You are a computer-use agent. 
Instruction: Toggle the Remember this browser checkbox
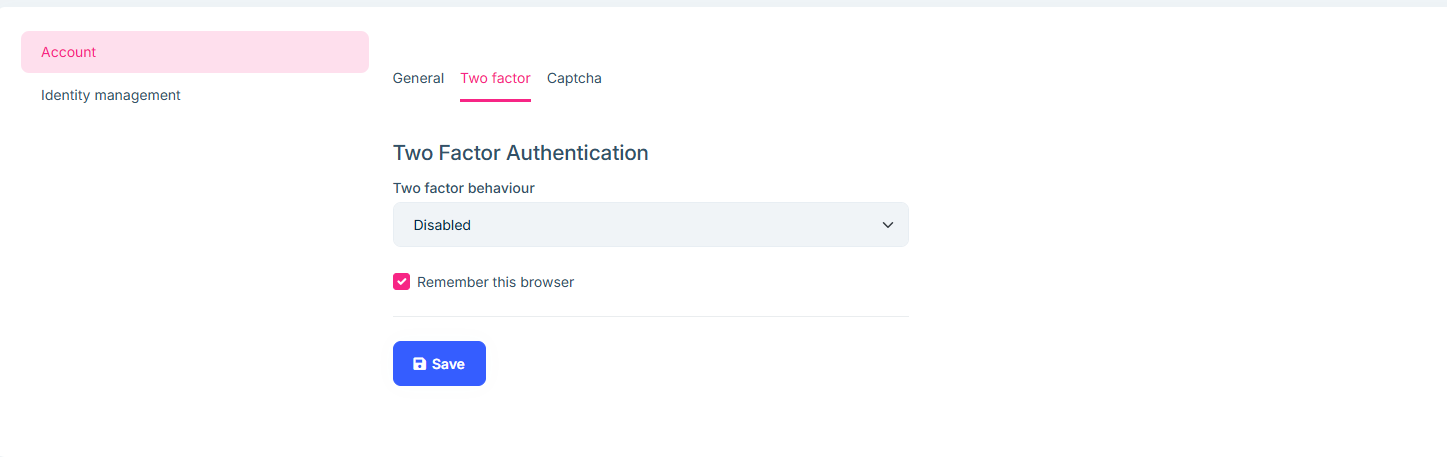tap(401, 282)
